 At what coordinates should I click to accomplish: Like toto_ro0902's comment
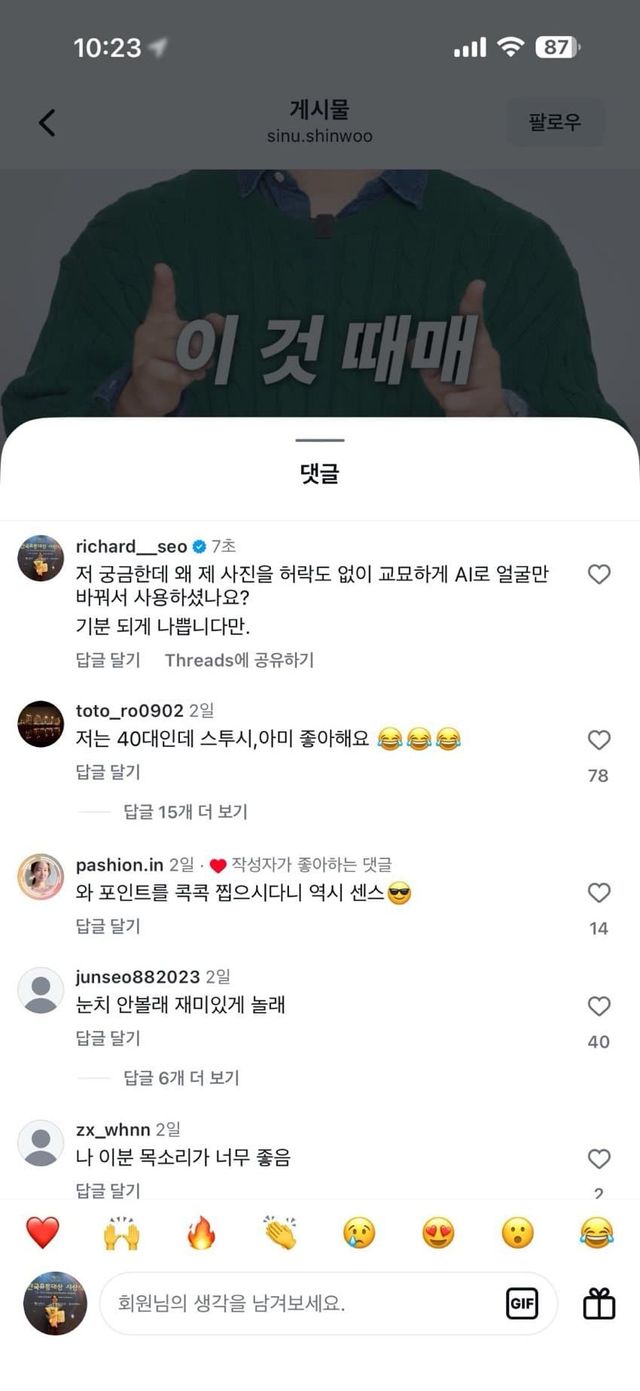click(x=599, y=740)
